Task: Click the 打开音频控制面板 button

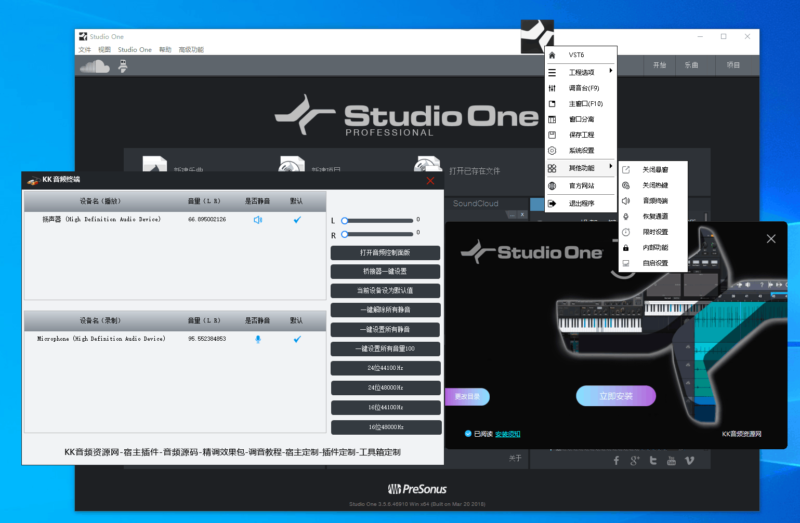Action: click(x=385, y=252)
